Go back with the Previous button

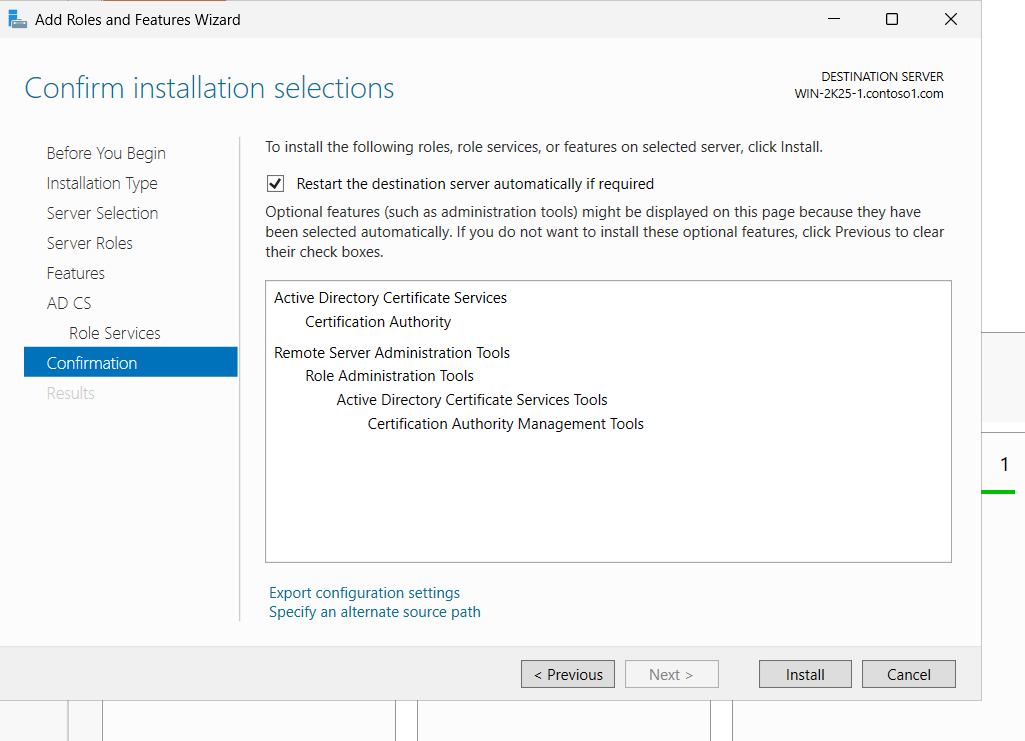[567, 674]
